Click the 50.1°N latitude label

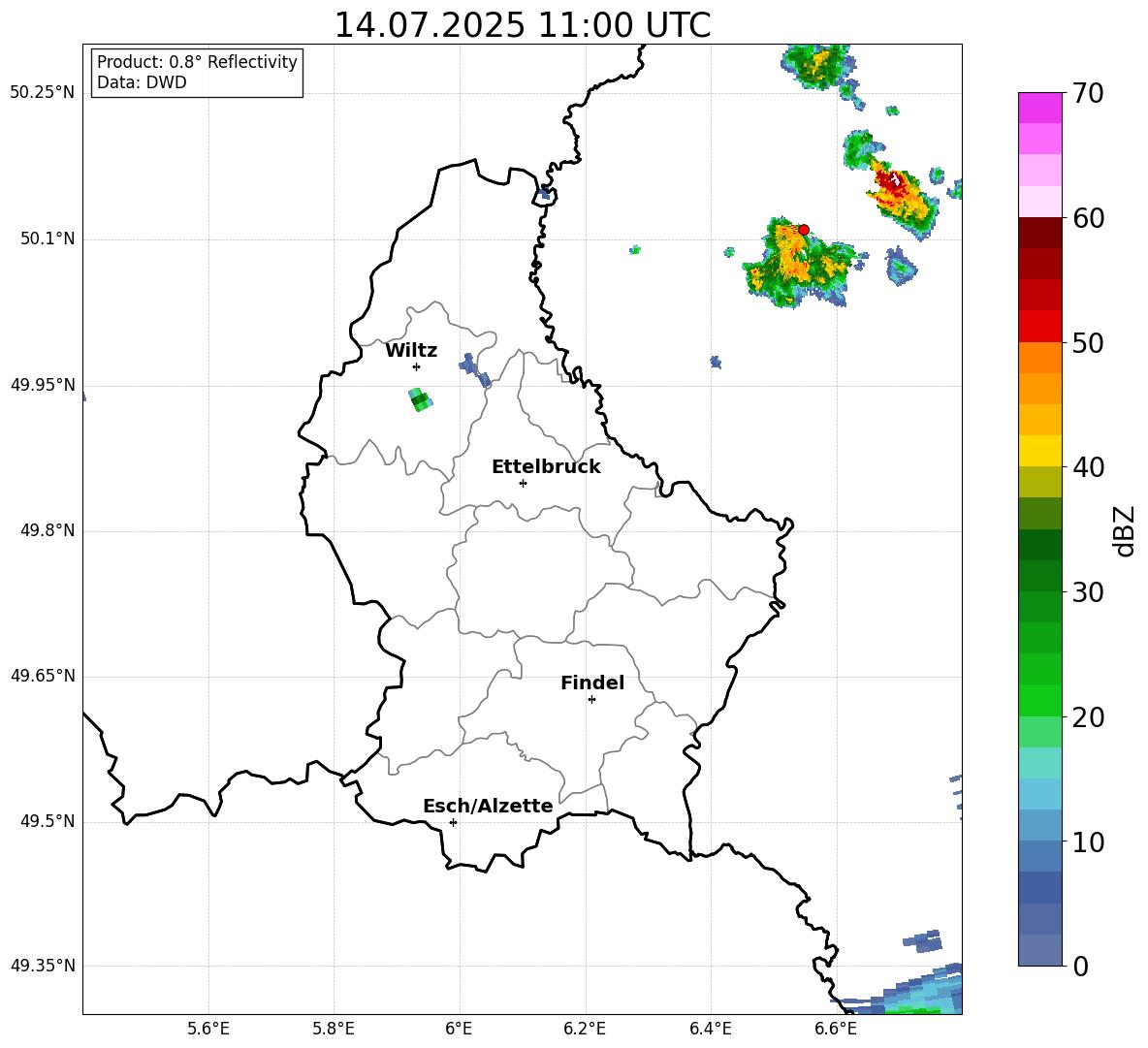pos(47,239)
